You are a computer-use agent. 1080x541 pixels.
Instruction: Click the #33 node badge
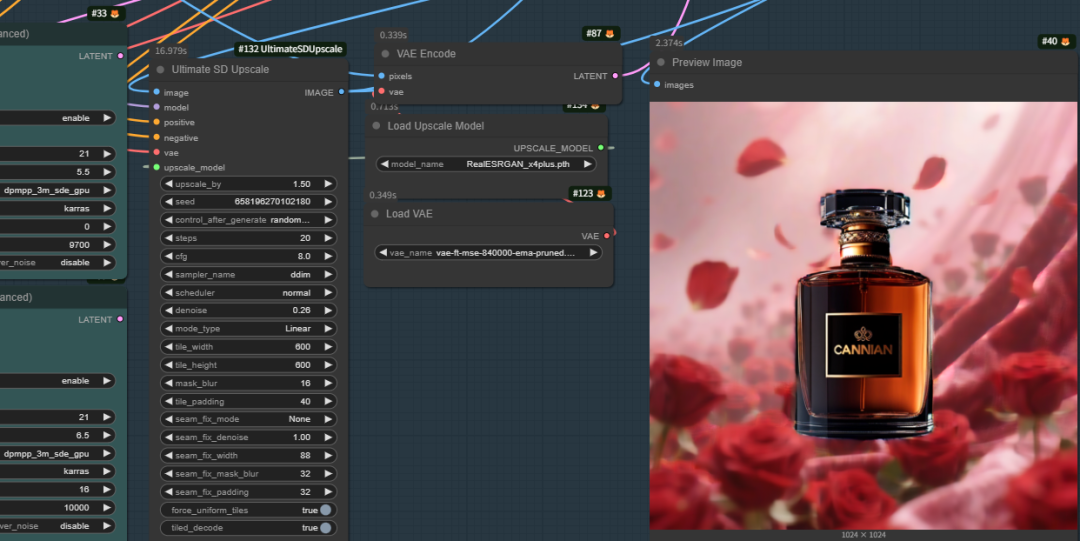point(105,13)
